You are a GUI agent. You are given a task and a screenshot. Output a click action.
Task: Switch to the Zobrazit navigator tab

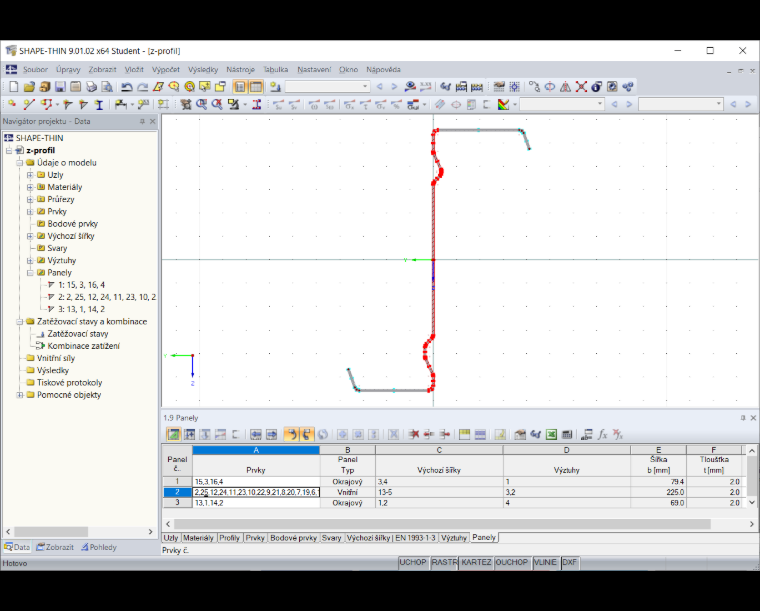click(55, 547)
